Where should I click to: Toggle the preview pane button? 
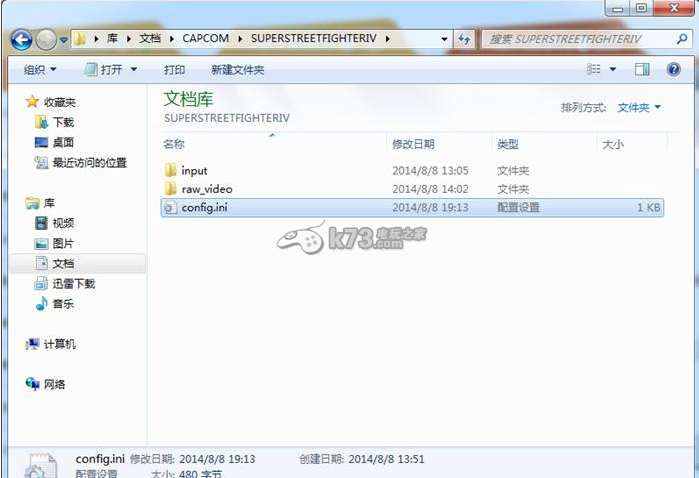(x=643, y=70)
